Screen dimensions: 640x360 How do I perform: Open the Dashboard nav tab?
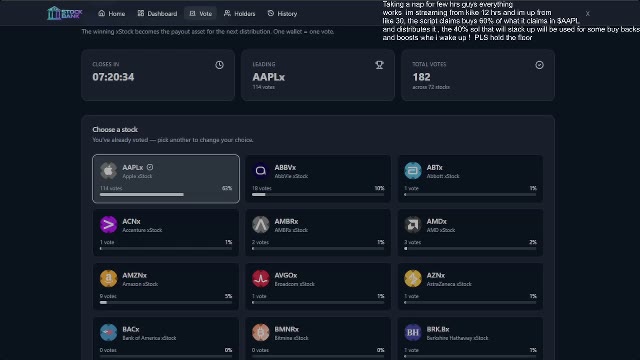click(157, 13)
